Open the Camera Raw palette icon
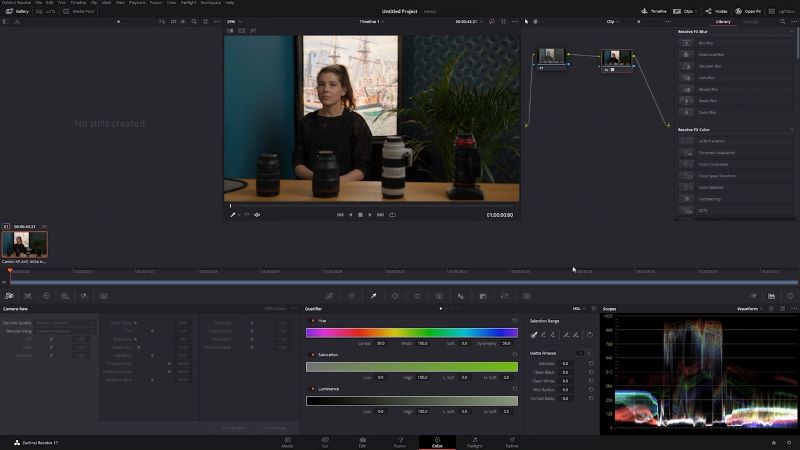 point(9,296)
